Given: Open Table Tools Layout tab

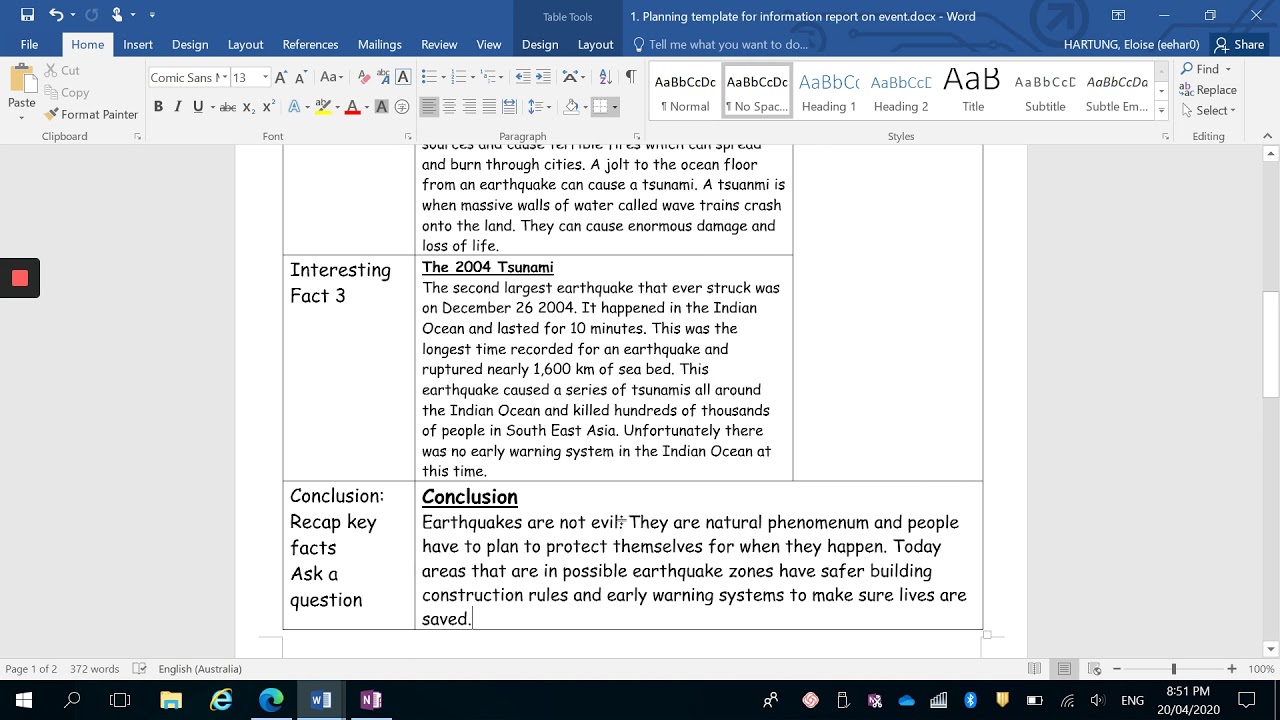Looking at the screenshot, I should click(595, 44).
